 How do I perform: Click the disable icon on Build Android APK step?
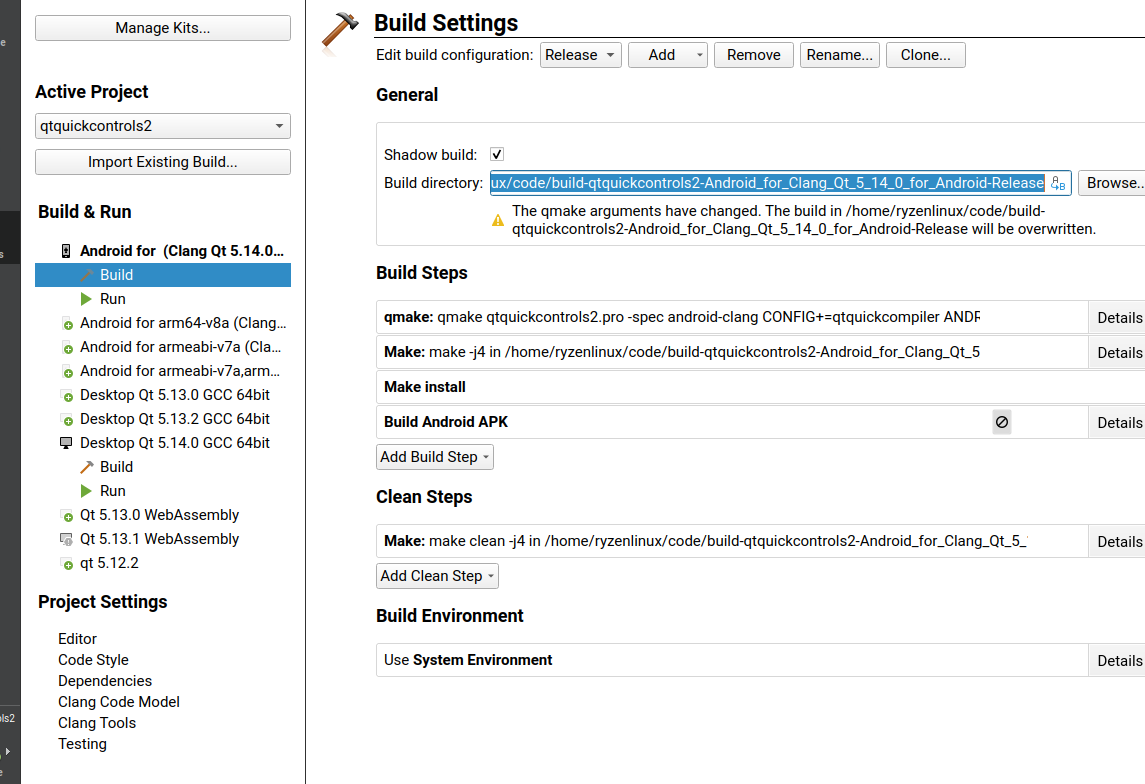(1001, 422)
